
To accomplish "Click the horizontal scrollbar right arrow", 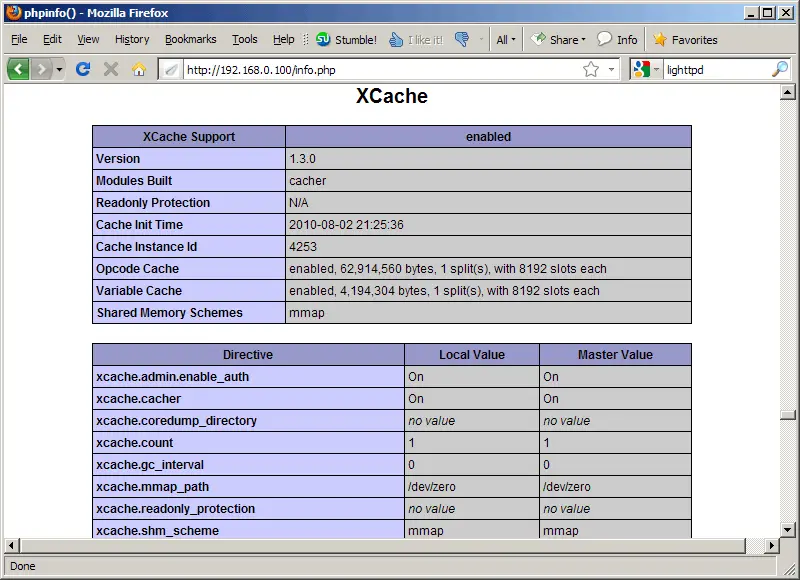I will coord(772,545).
